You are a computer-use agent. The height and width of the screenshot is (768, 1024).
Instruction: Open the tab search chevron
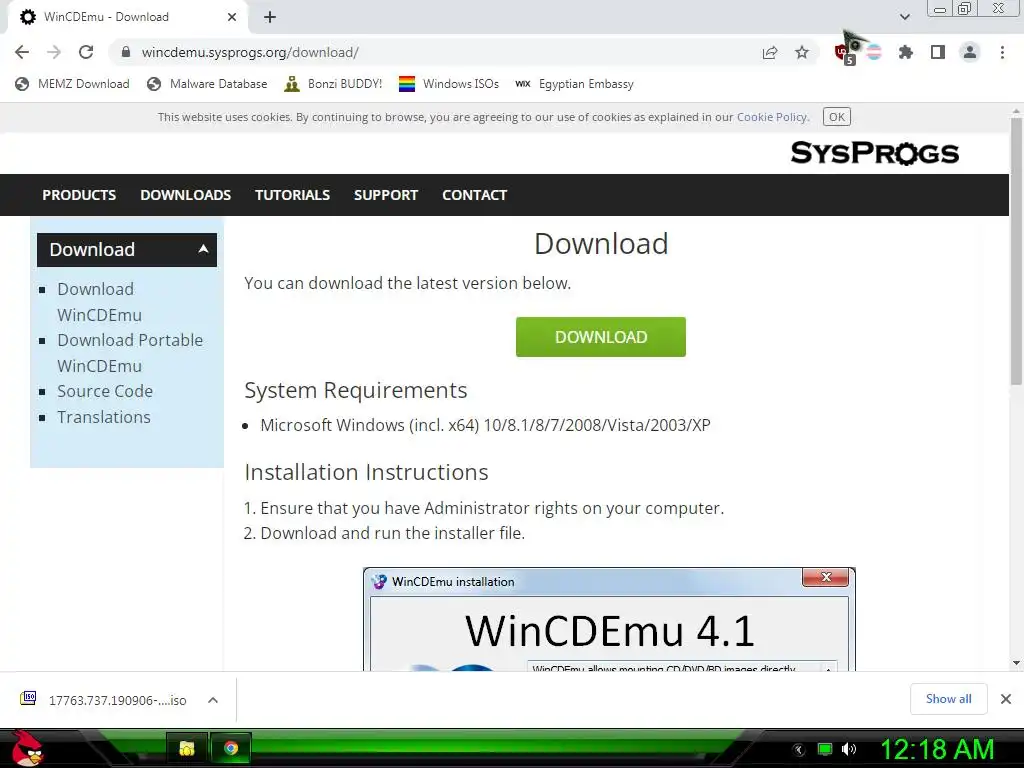904,17
